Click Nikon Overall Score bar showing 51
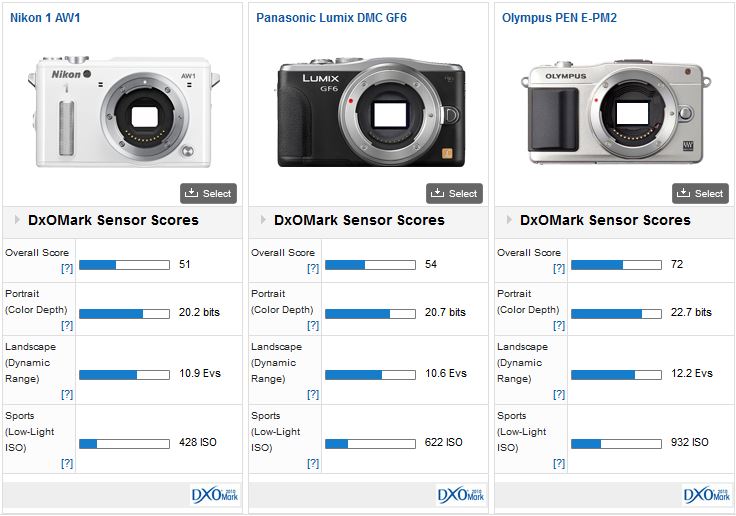Viewport: 736px width, 516px height. tap(124, 265)
